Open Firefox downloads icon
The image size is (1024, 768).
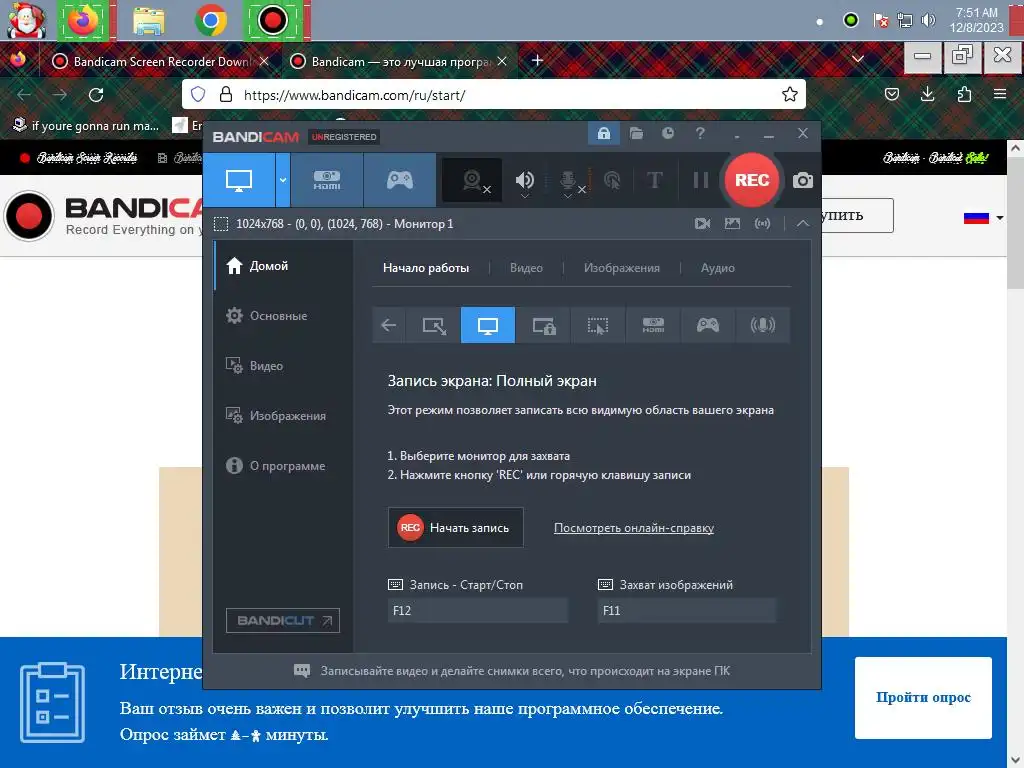click(927, 95)
